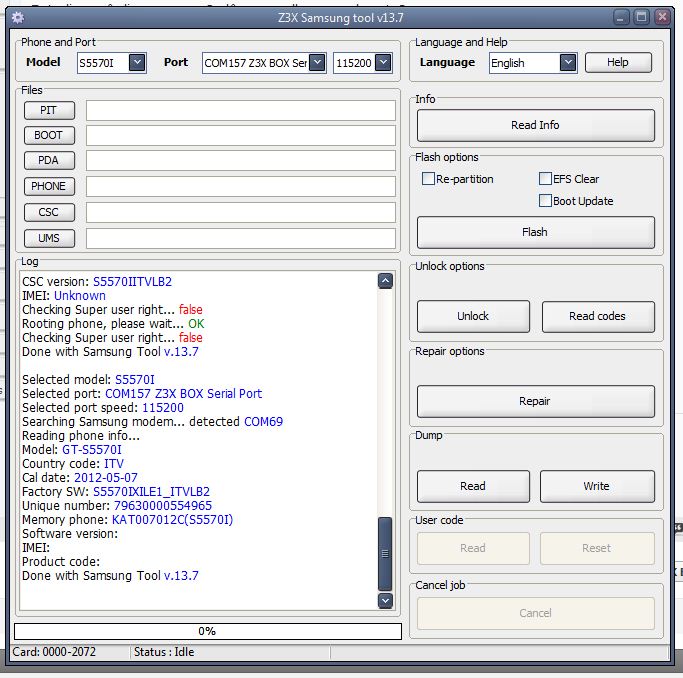
Task: Click the PHONE file button
Action: (49, 186)
